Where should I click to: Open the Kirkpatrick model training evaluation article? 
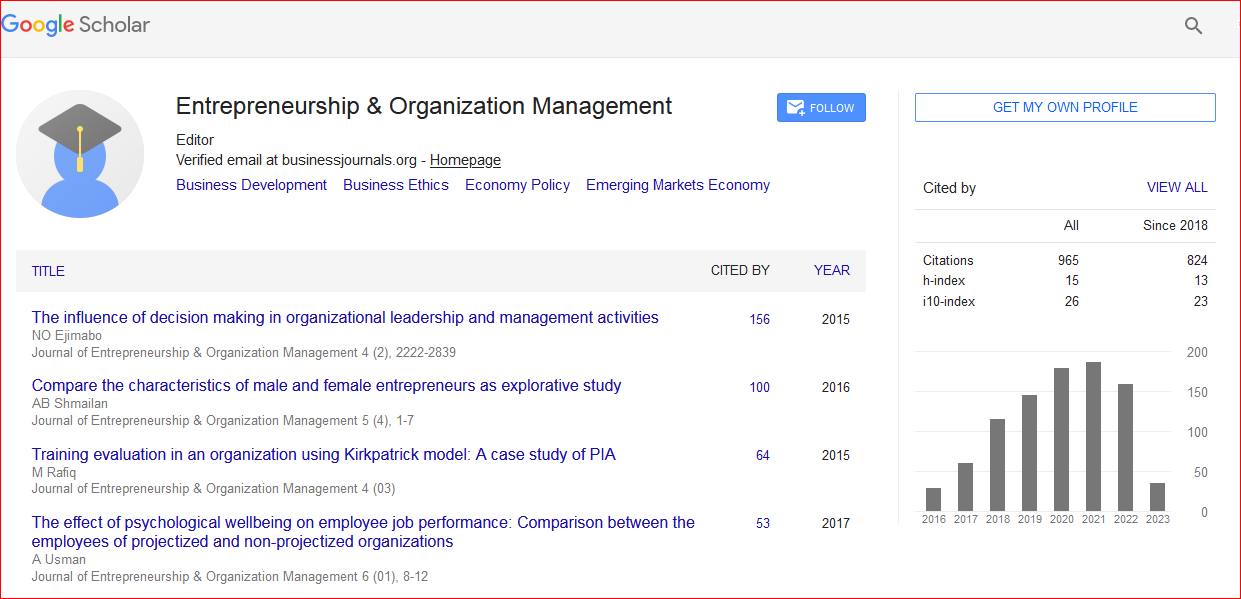point(323,455)
